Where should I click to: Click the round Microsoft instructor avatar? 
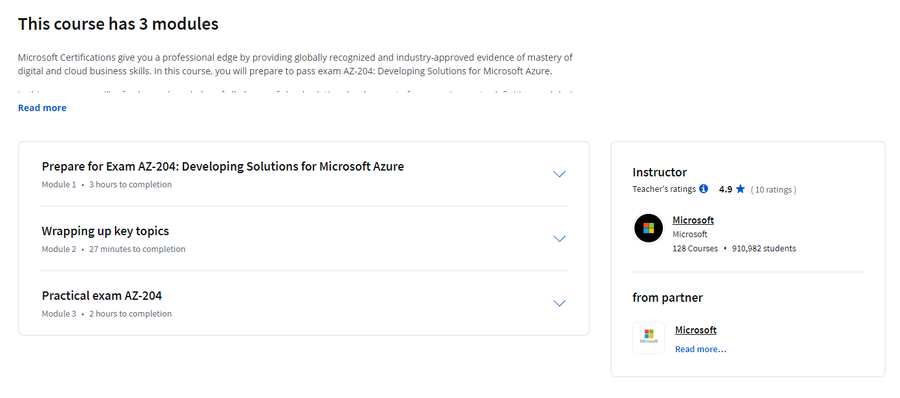click(649, 229)
